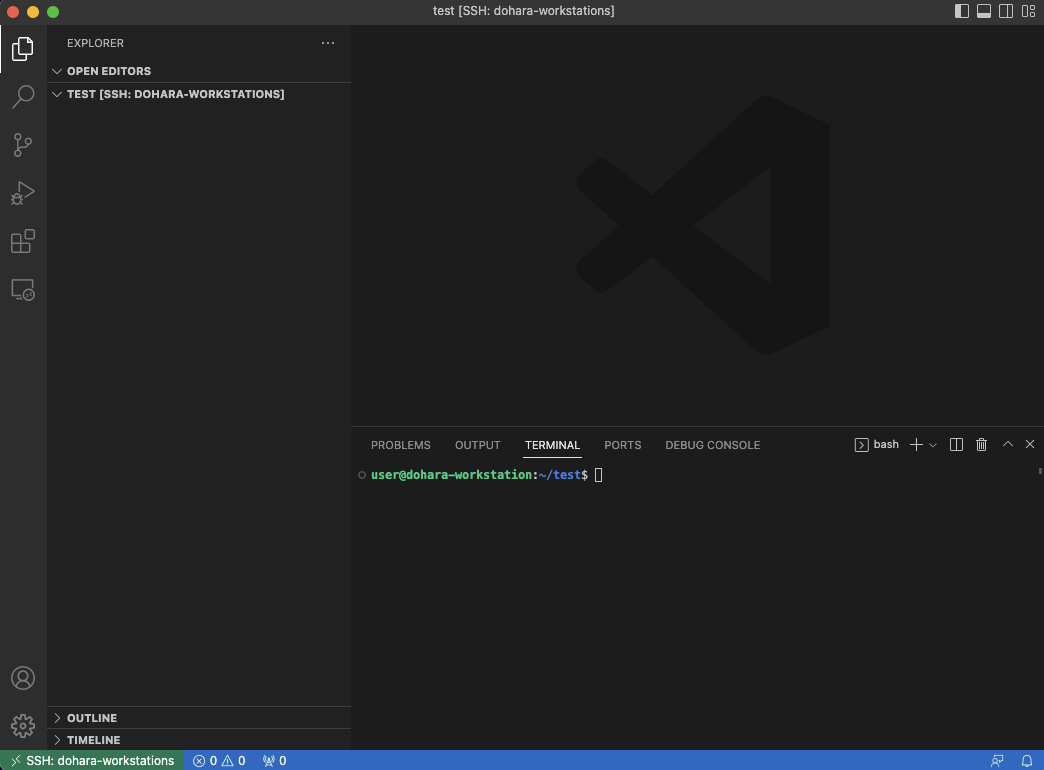The image size is (1044, 770).
Task: Open the notifications bell in the status bar
Action: click(x=1028, y=760)
